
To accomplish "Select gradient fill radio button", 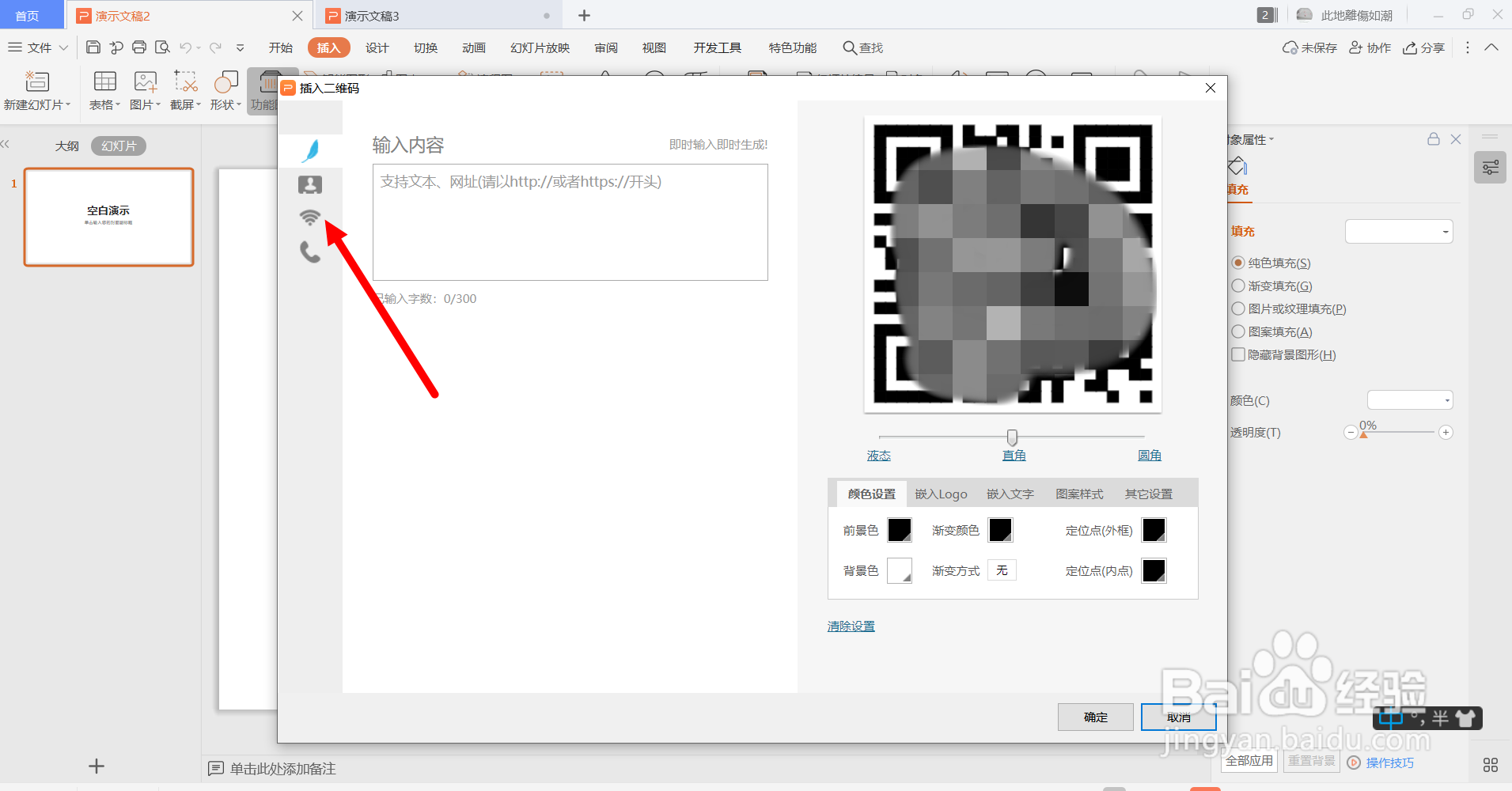I will (1238, 286).
